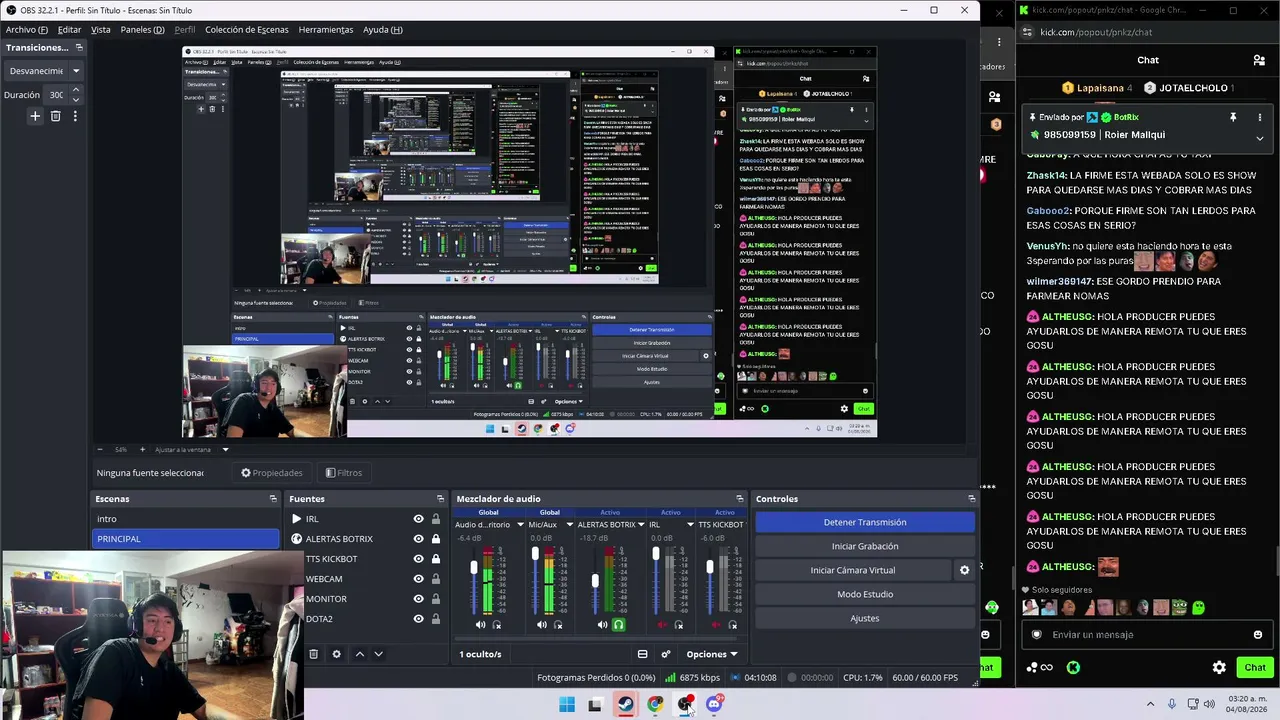The height and width of the screenshot is (720, 1280).
Task: Expand IRL mixer channel dropdown
Action: click(690, 525)
